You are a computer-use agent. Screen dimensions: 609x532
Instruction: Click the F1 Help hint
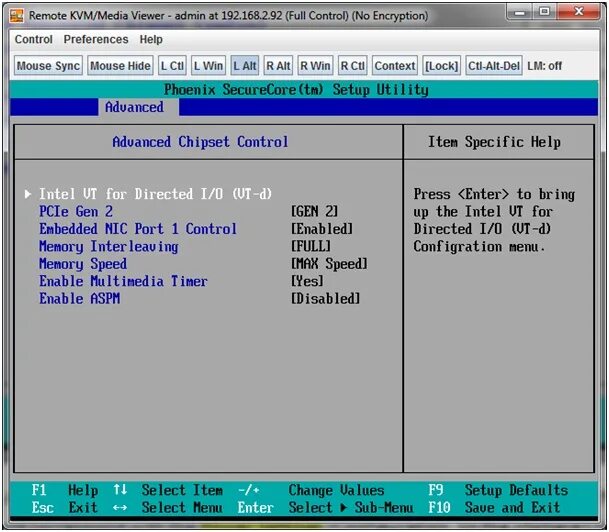pyautogui.click(x=65, y=490)
